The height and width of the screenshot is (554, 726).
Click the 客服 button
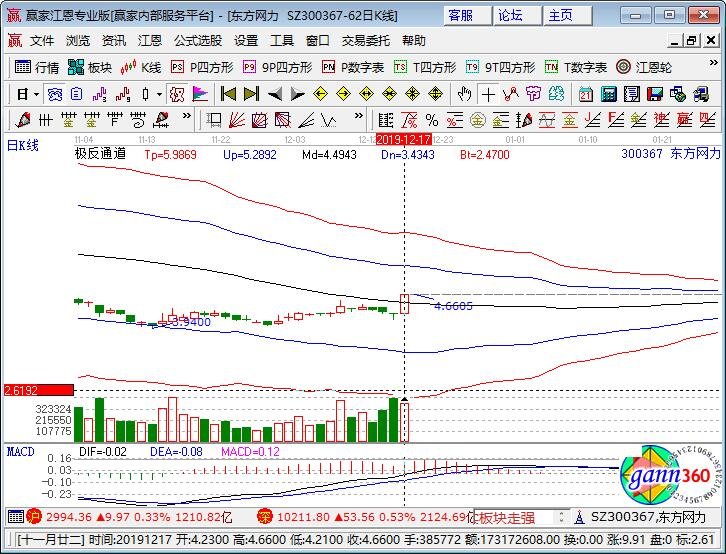point(468,16)
